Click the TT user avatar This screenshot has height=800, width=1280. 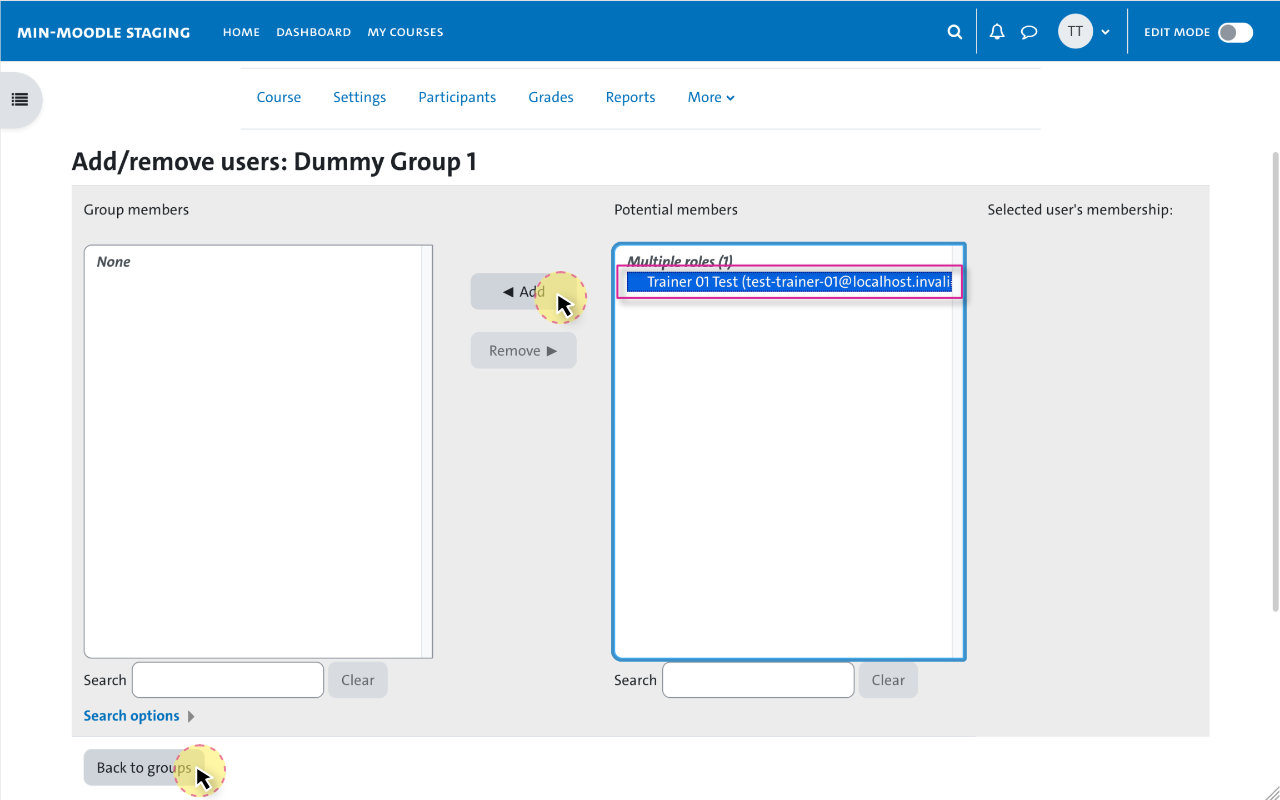coord(1075,32)
